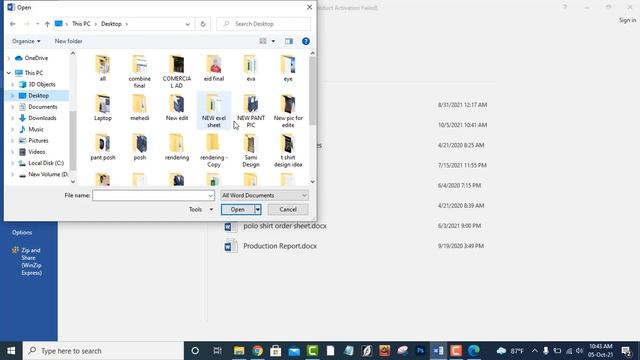Open Photoshop from the taskbar

(420, 351)
